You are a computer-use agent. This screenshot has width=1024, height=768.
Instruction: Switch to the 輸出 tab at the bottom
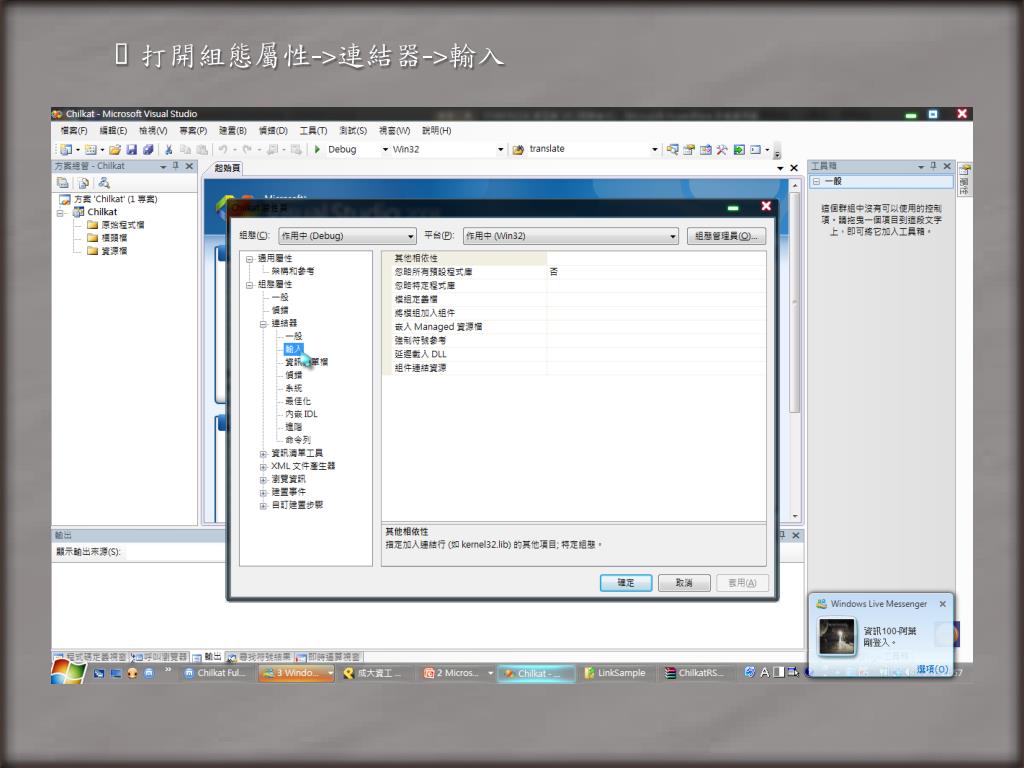click(x=208, y=656)
